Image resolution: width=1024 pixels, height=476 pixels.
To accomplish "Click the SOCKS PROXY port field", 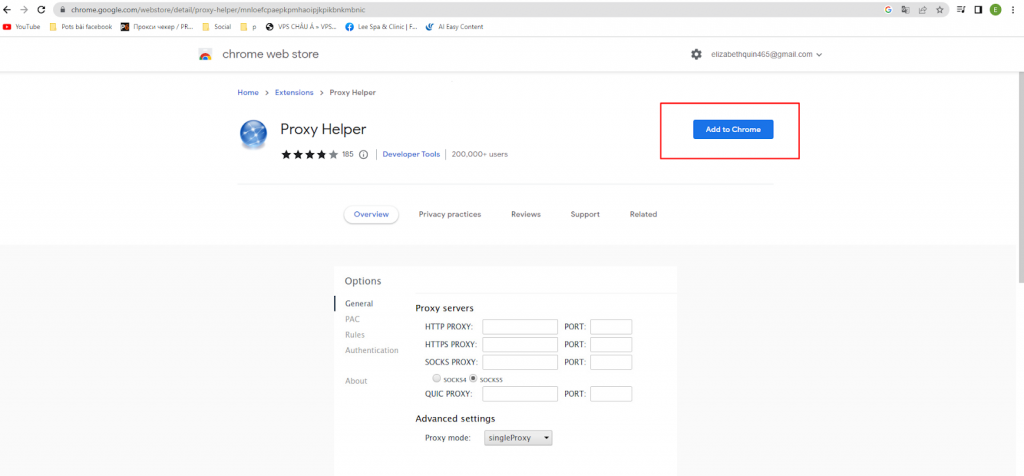I will click(611, 362).
